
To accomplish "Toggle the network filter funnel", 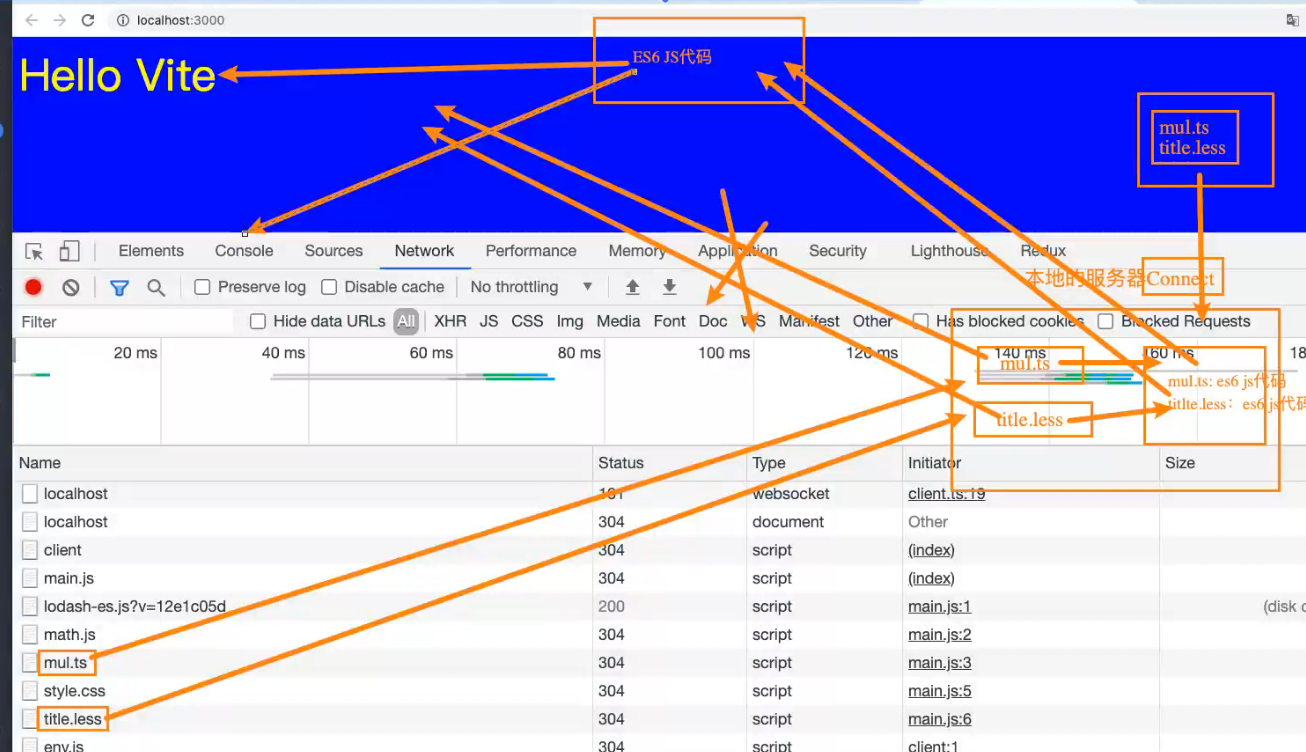I will [x=119, y=287].
